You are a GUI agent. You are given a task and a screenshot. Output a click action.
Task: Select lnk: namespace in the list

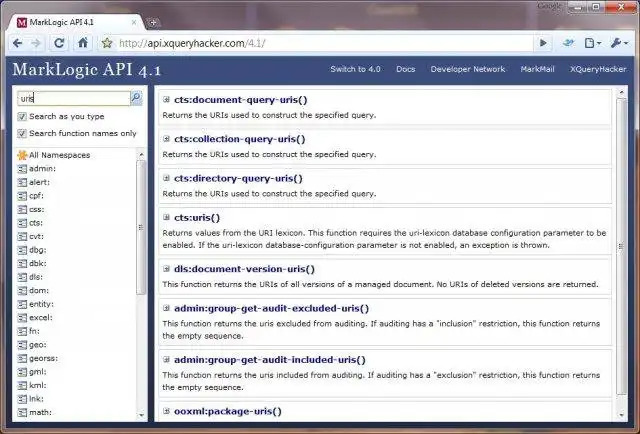(36, 398)
